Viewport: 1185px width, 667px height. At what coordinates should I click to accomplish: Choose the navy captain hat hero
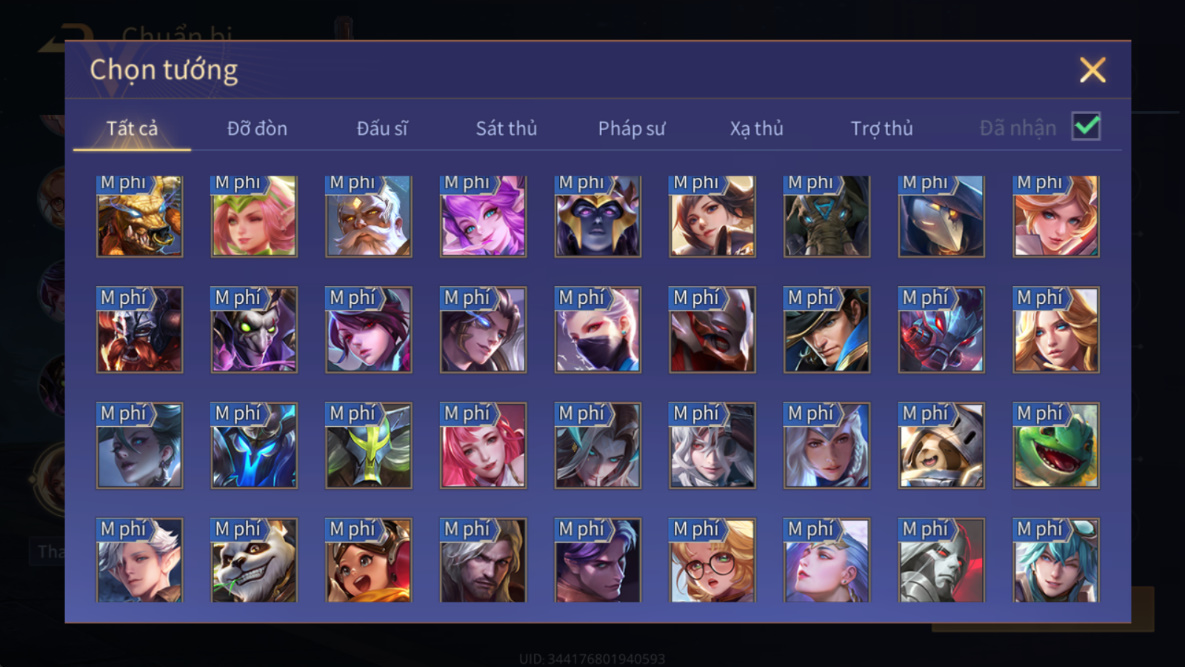[x=827, y=329]
